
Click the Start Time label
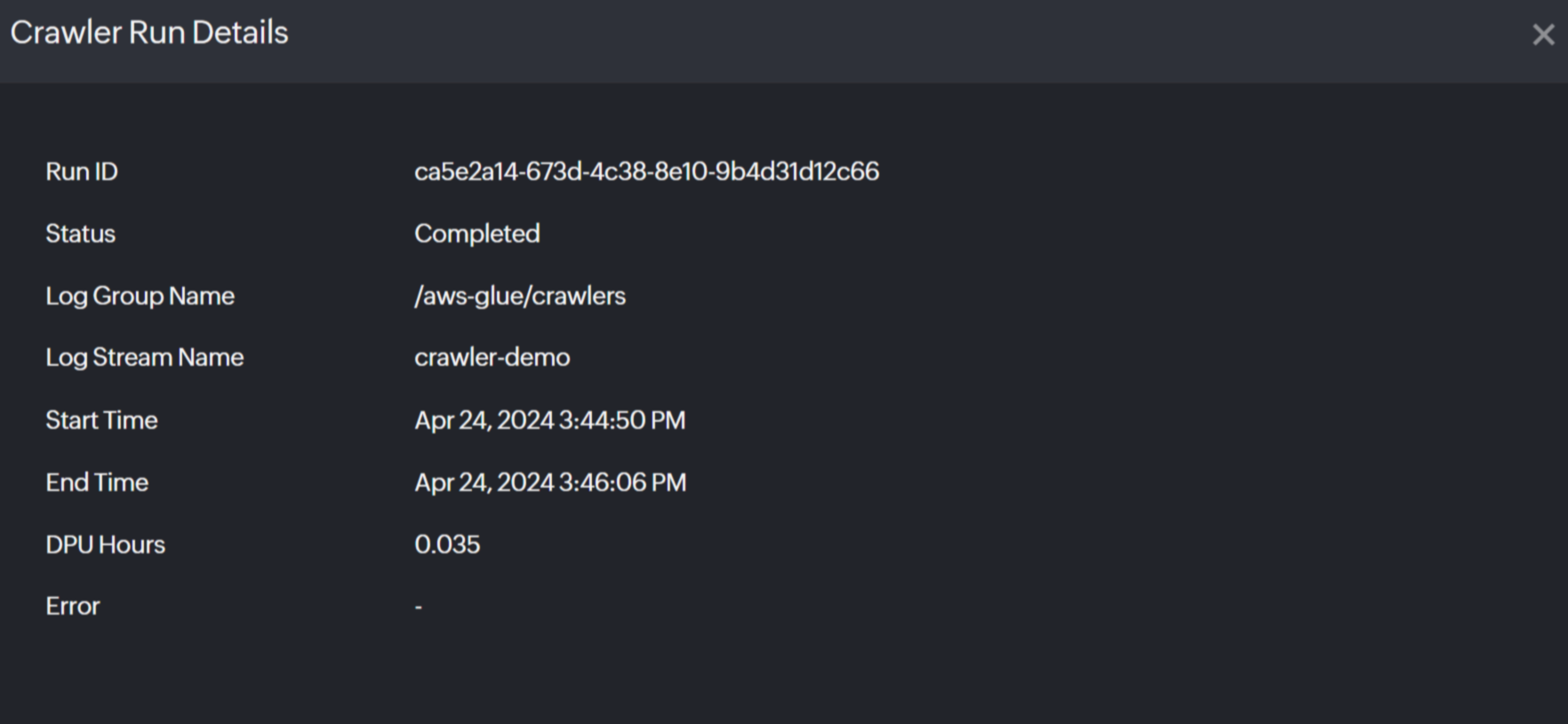click(102, 420)
